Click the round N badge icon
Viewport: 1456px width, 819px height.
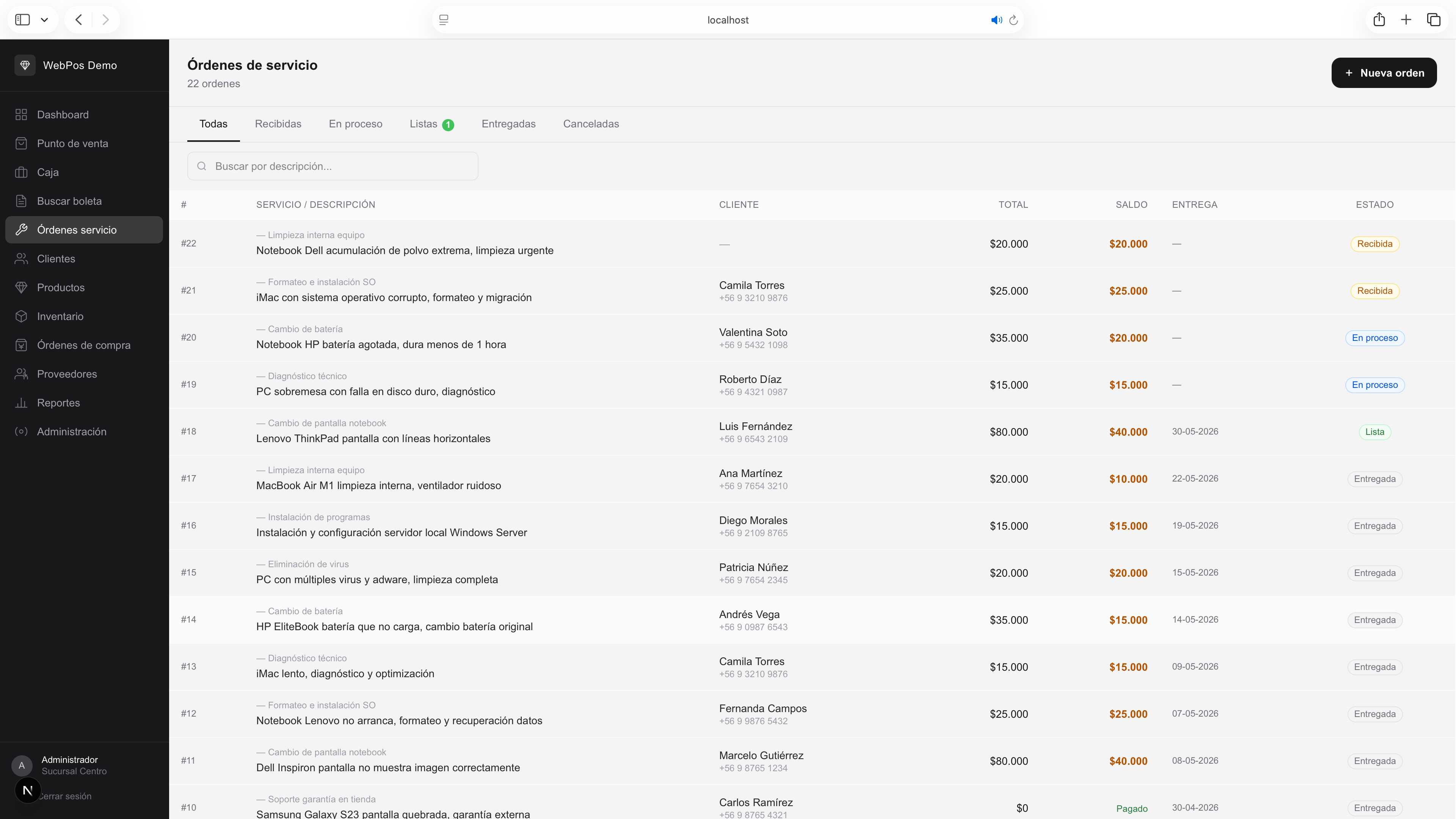click(28, 790)
